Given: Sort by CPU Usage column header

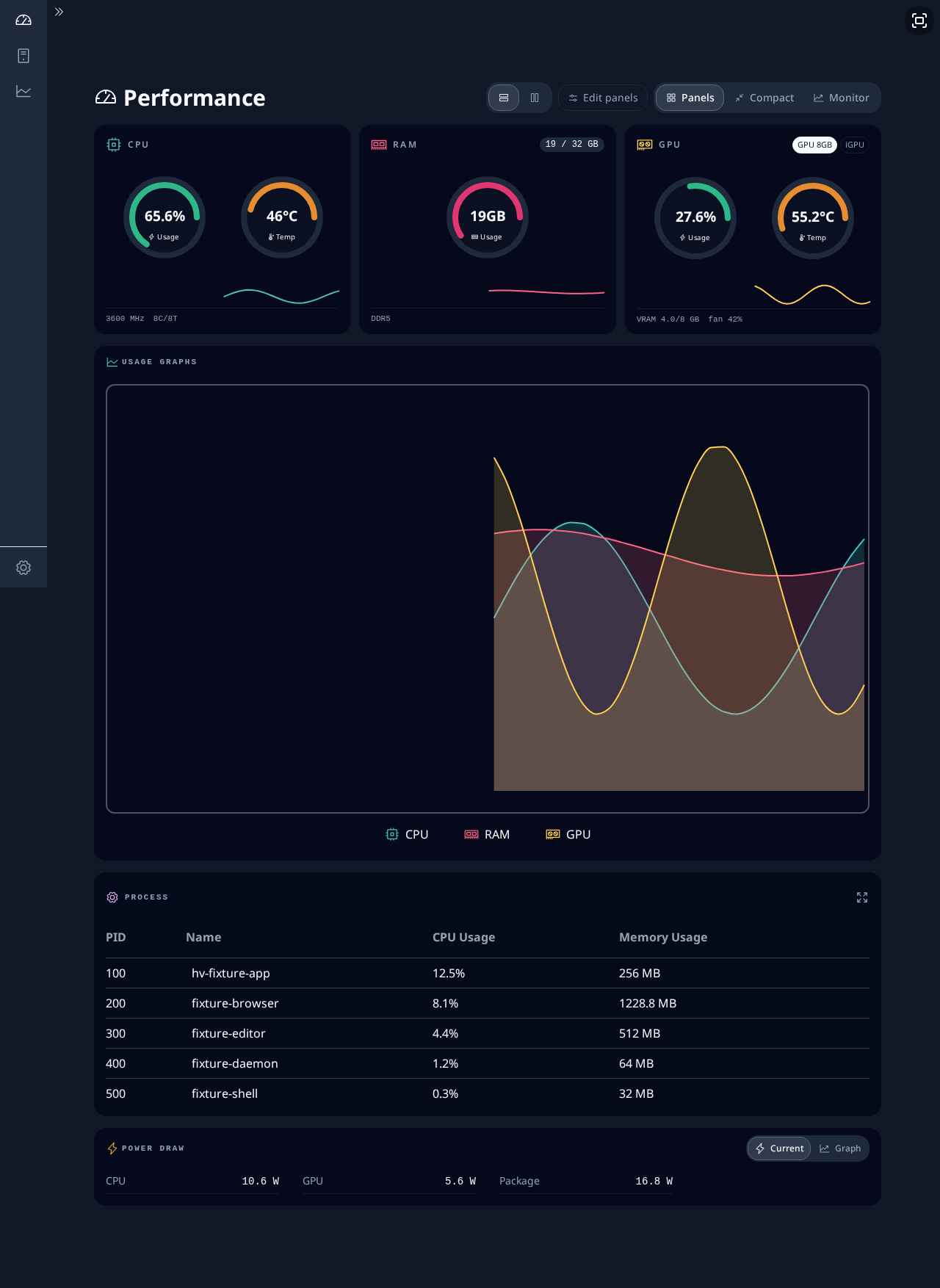Looking at the screenshot, I should click(x=463, y=937).
